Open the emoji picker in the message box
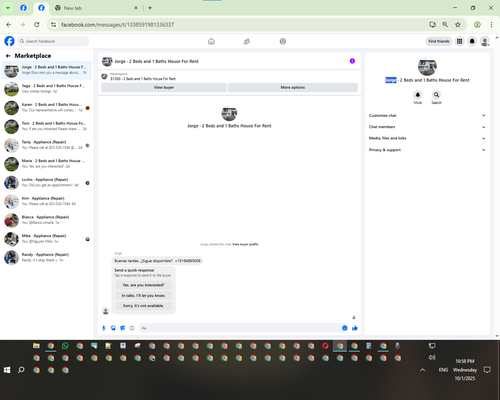The width and height of the screenshot is (500, 400). [345, 328]
